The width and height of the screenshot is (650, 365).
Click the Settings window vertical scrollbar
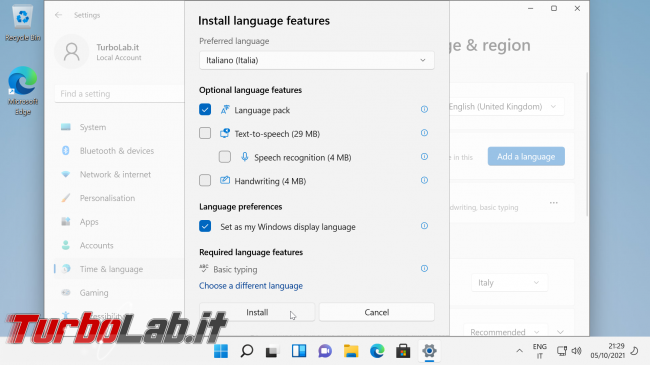click(587, 144)
